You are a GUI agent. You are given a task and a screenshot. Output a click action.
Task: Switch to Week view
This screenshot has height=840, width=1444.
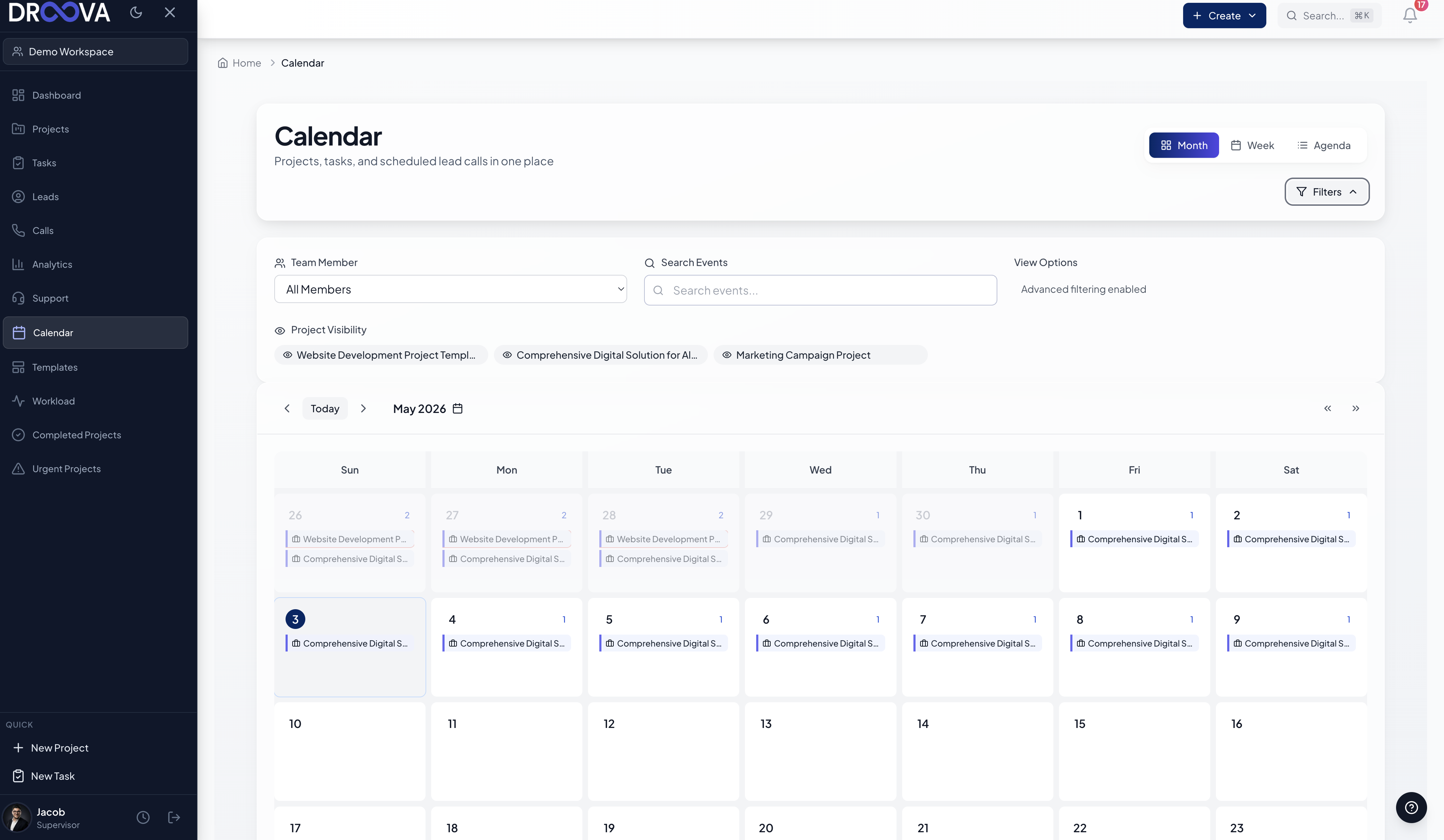click(1253, 146)
